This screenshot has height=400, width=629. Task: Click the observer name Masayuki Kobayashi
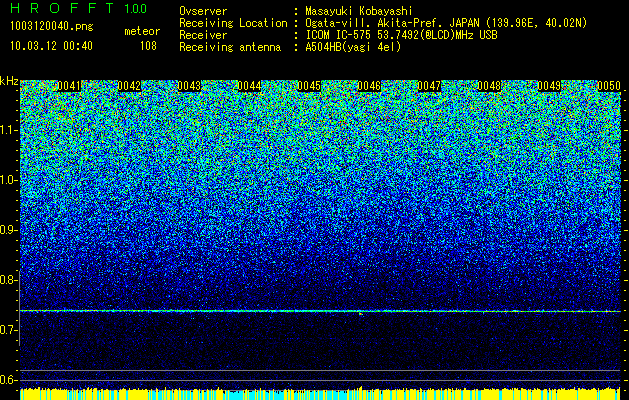tap(359, 11)
